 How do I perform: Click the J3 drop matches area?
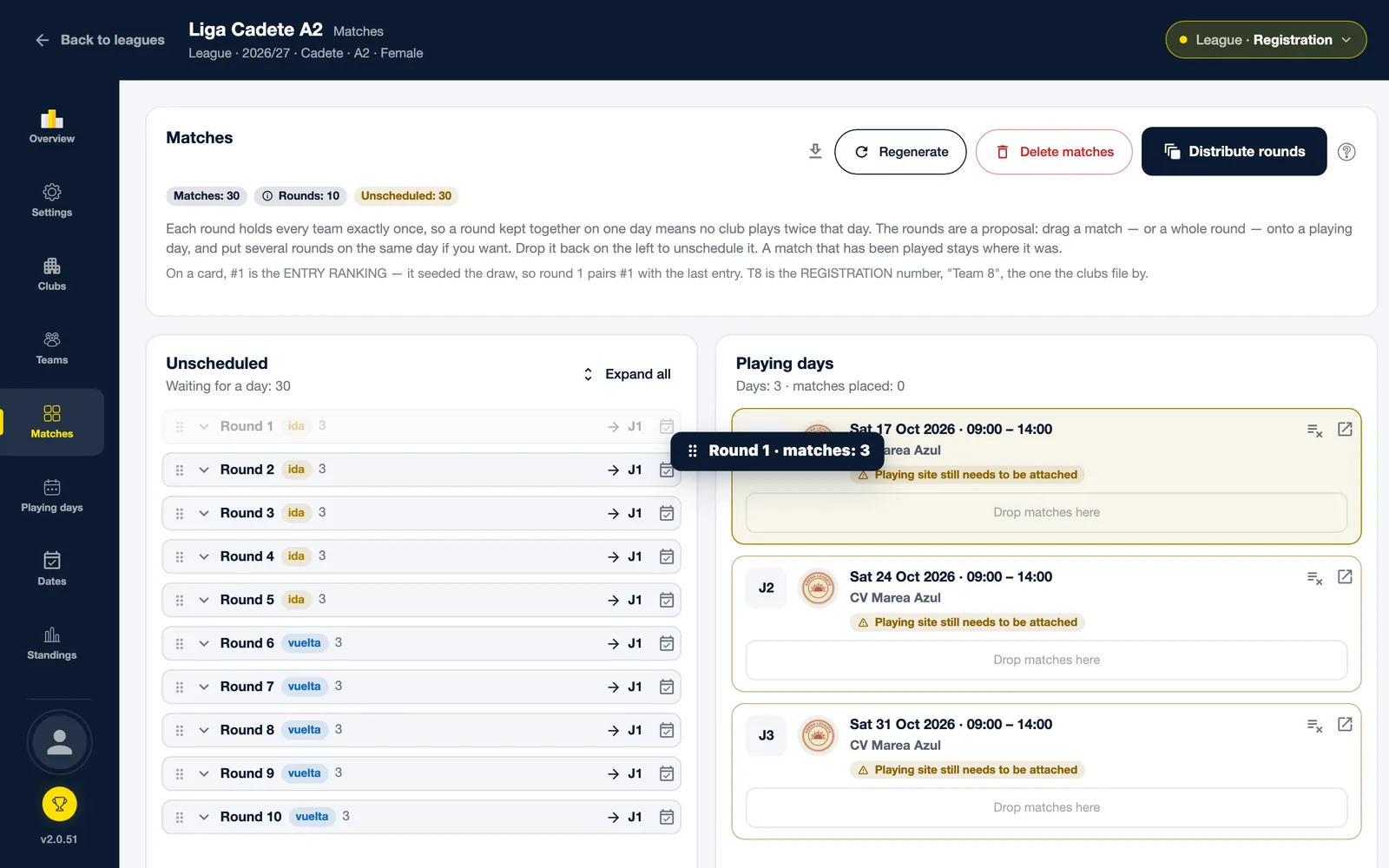pyautogui.click(x=1046, y=807)
